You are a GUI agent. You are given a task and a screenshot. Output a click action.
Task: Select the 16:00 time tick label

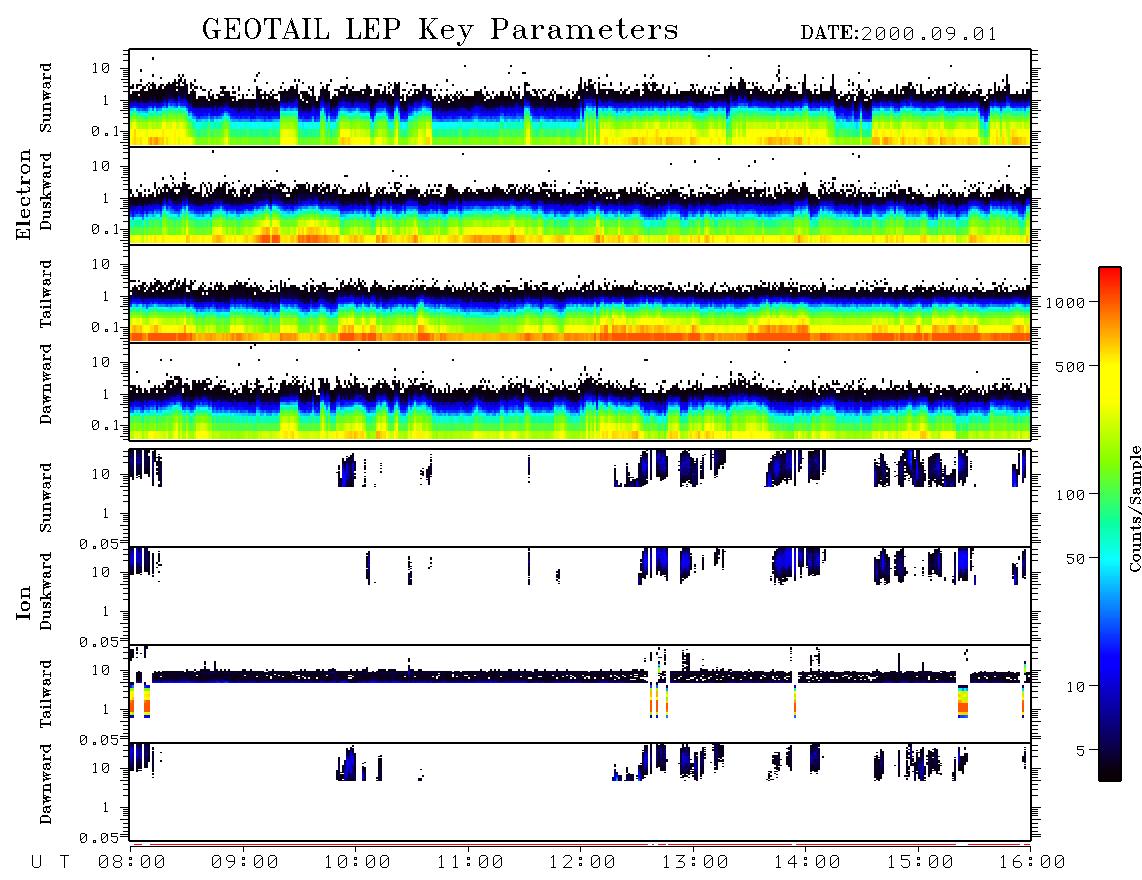coord(1032,863)
